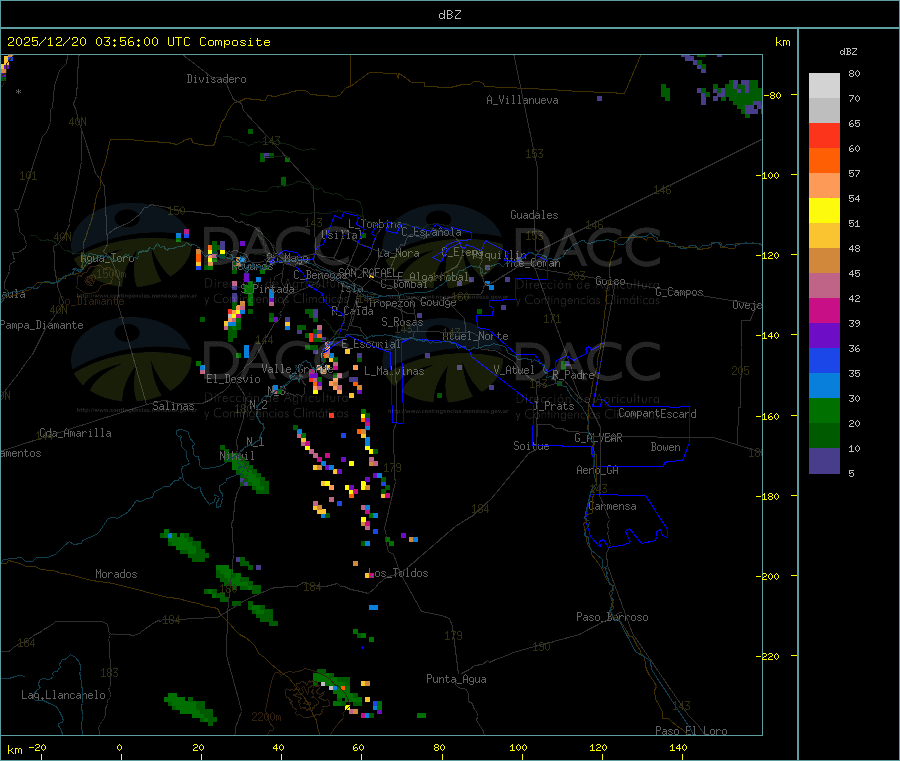Click the G_ALVEAR map label

click(598, 438)
